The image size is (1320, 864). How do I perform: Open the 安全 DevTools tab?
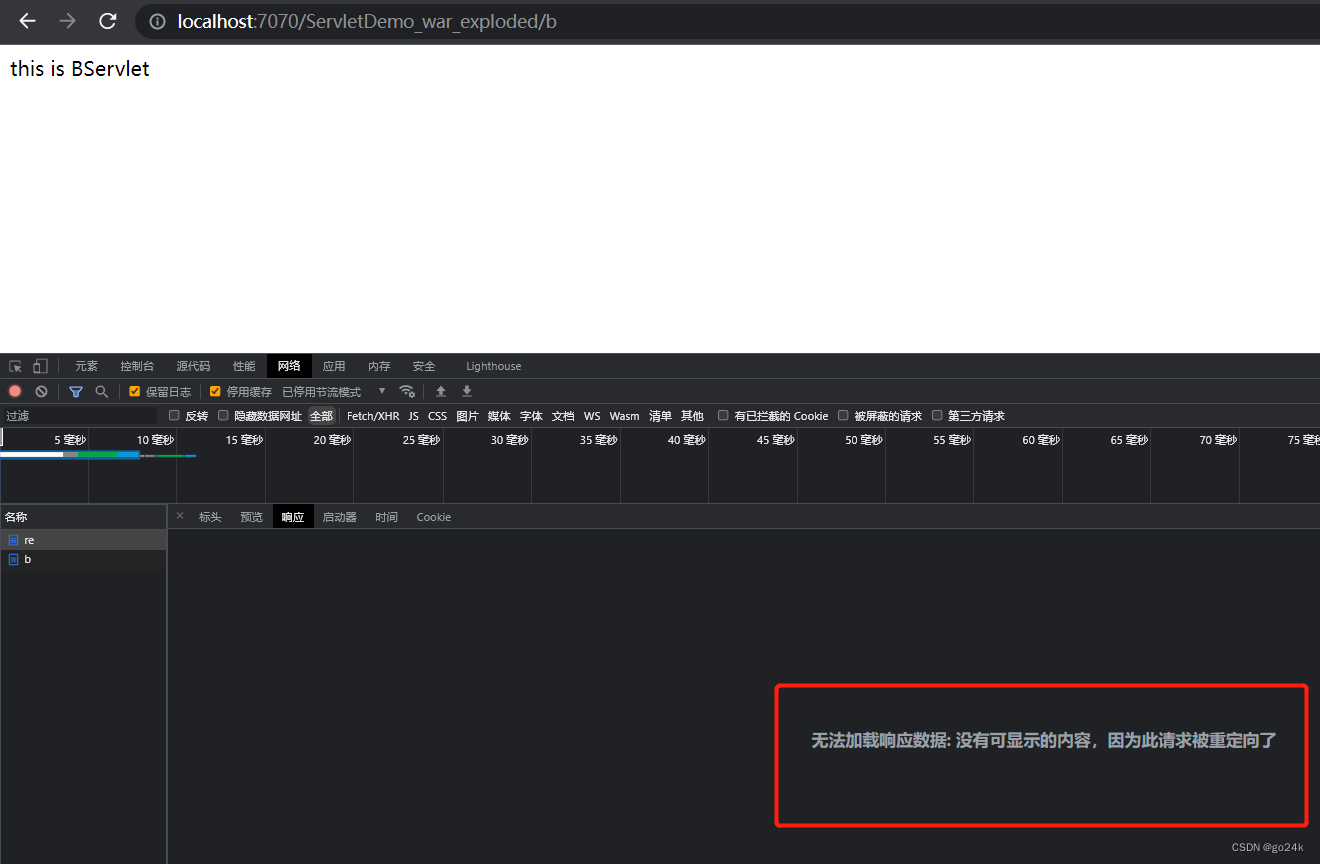(424, 366)
